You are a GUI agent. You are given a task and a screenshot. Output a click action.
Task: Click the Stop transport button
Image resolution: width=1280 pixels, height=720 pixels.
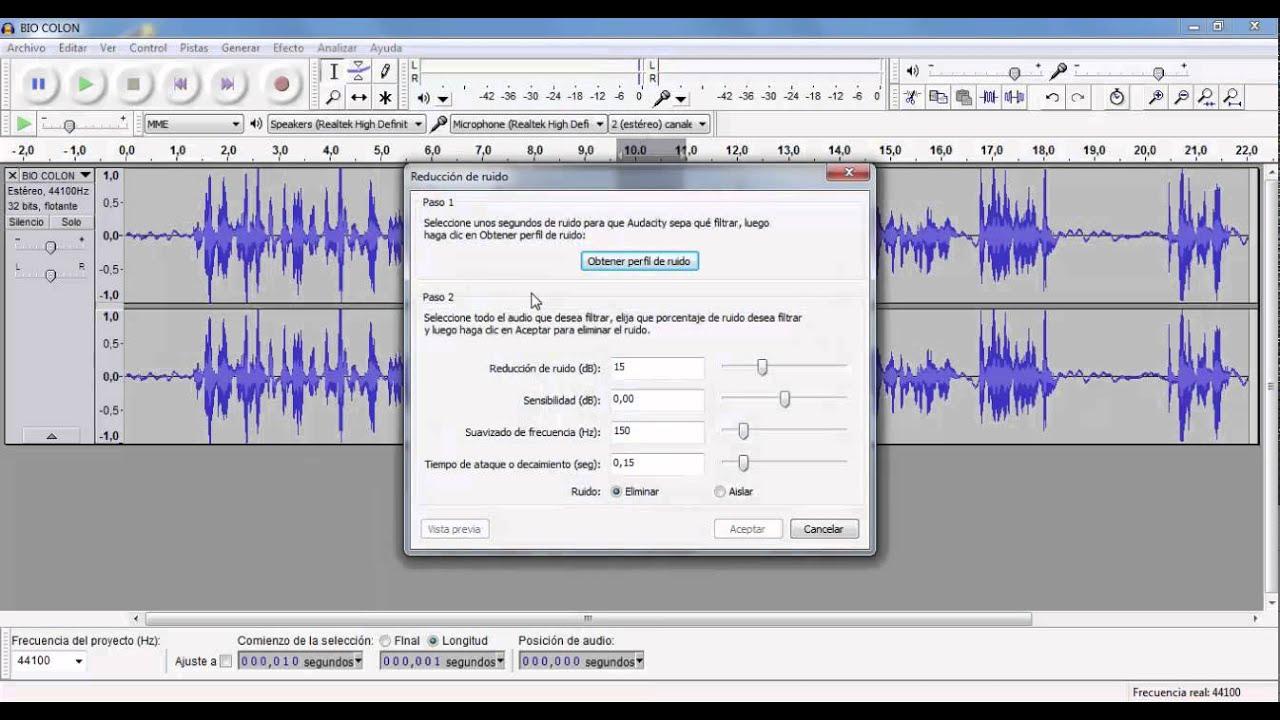(133, 85)
